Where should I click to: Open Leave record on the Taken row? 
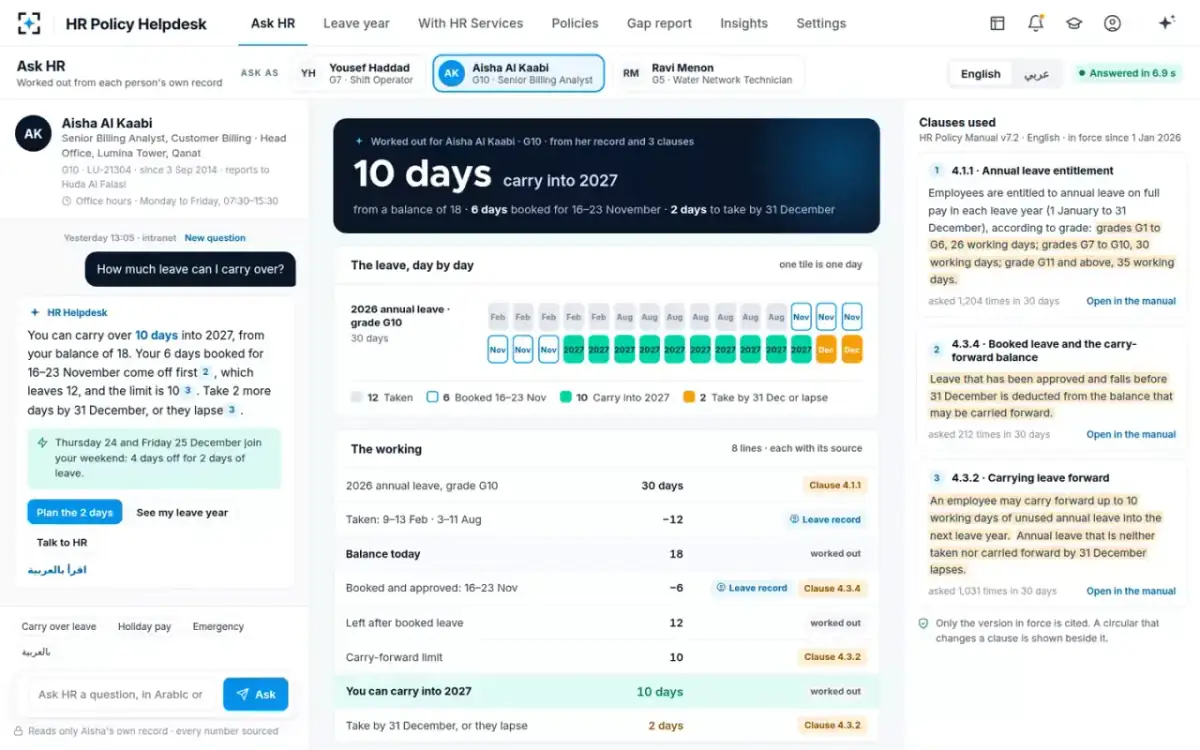pyautogui.click(x=825, y=520)
